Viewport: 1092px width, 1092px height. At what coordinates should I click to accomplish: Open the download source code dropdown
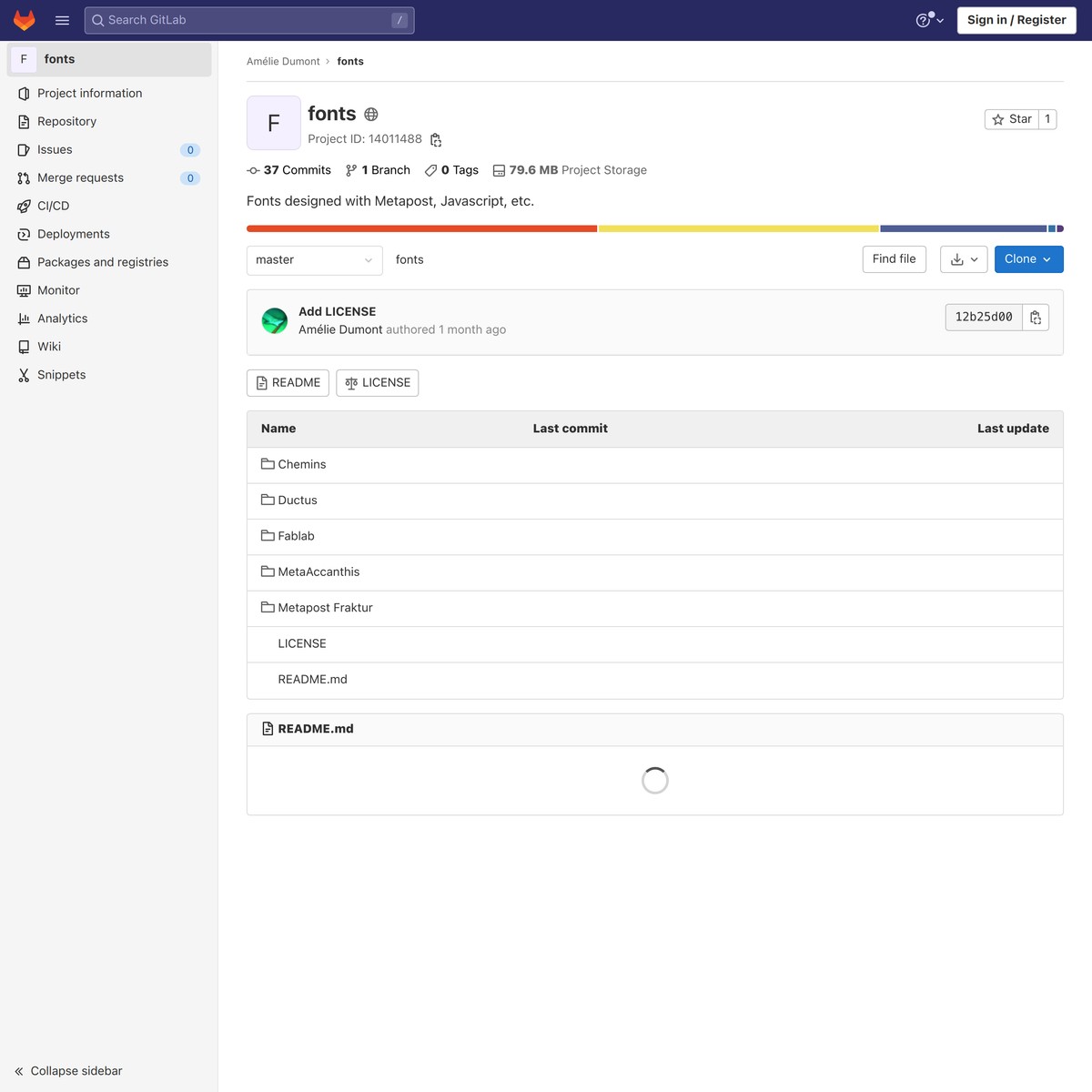pos(964,259)
